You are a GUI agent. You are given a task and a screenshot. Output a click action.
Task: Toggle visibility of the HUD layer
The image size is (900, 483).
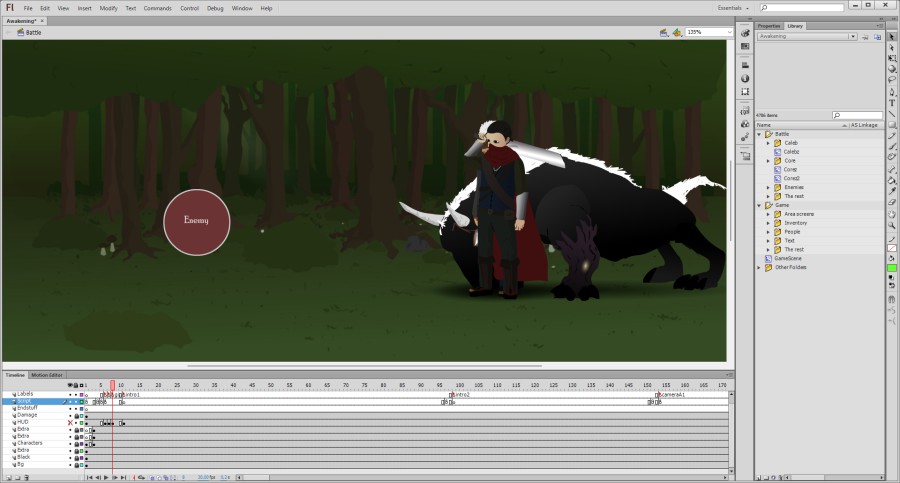pos(70,423)
